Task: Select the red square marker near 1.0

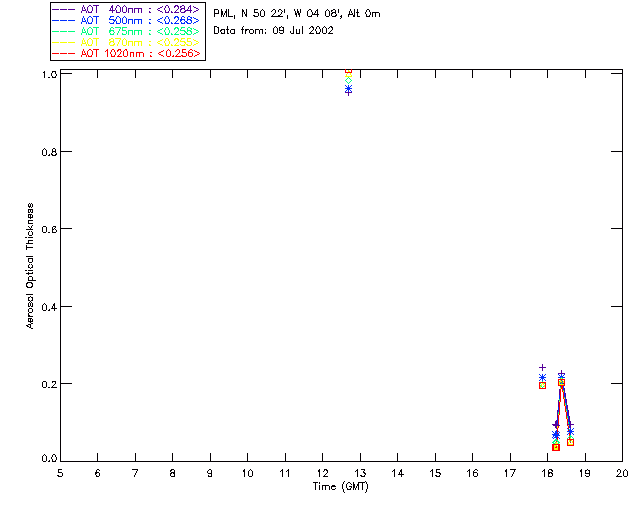Action: pyautogui.click(x=348, y=71)
